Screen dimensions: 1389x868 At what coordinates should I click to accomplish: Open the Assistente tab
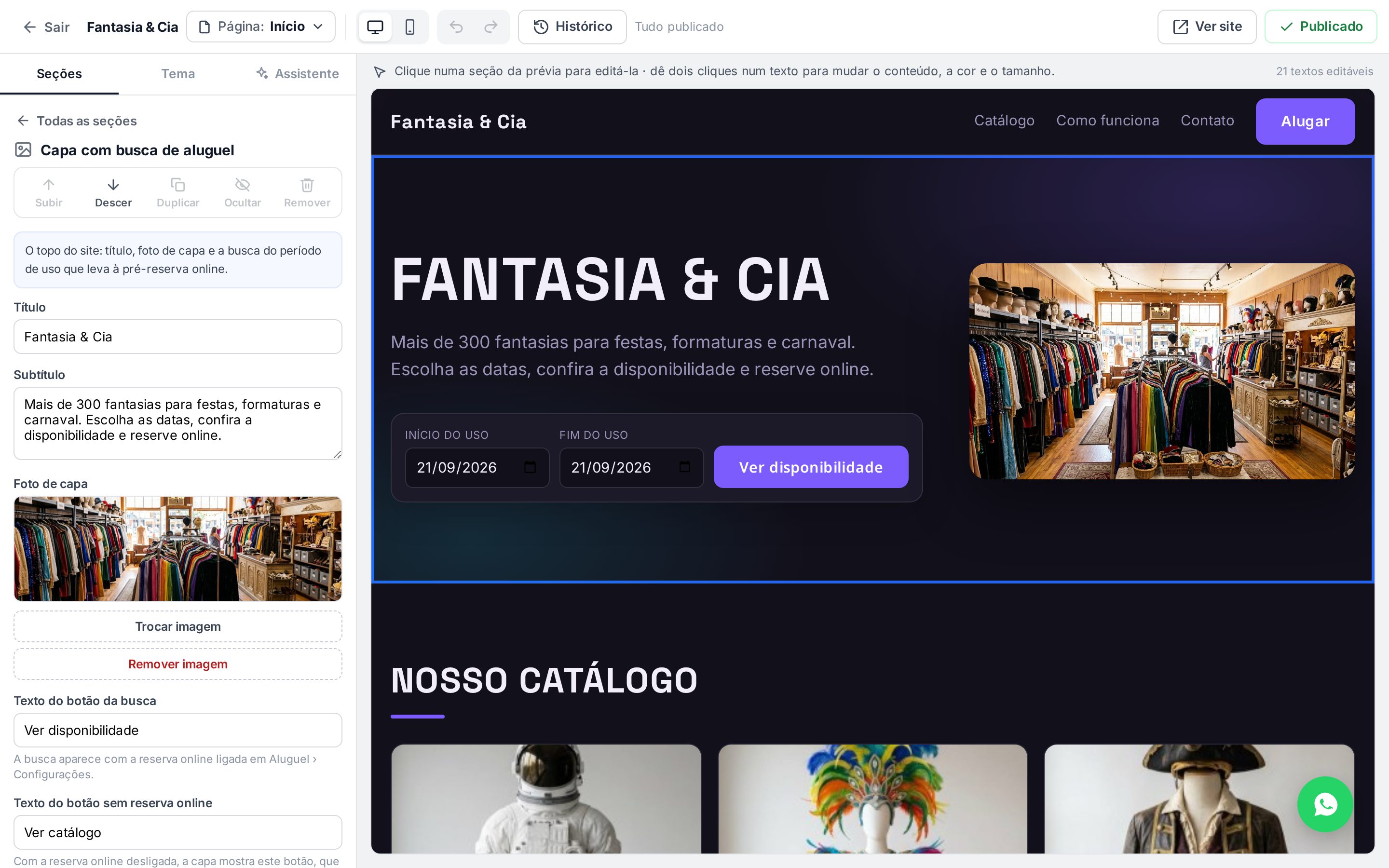coord(297,73)
